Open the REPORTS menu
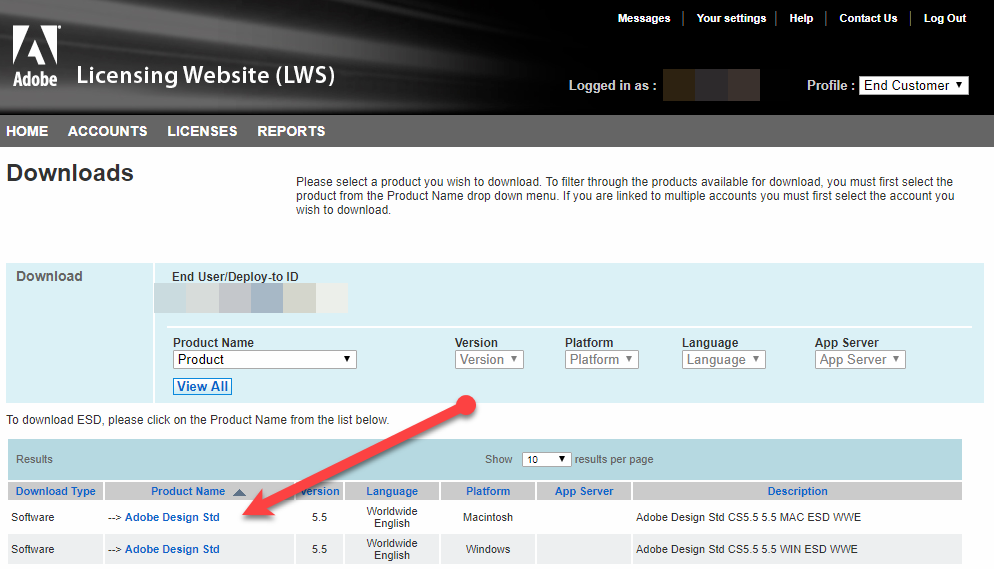This screenshot has height=569, width=994. click(x=291, y=131)
